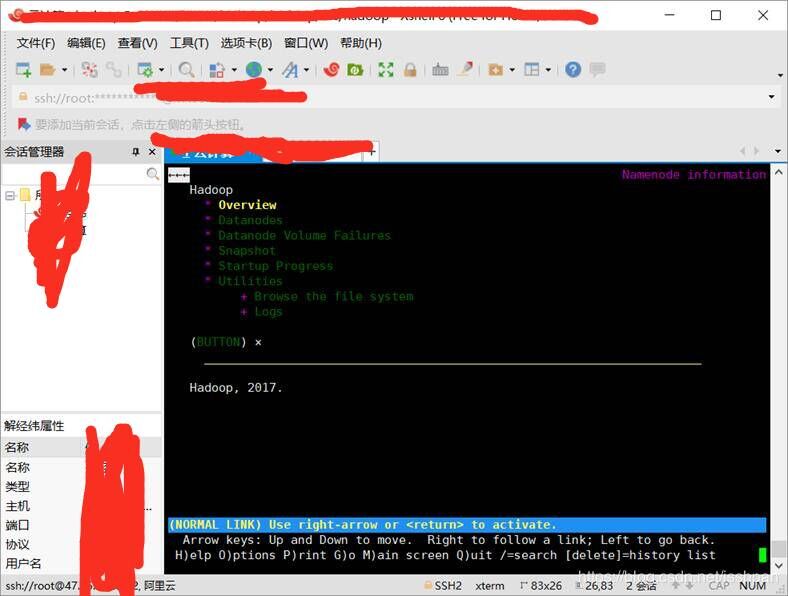Click the highlighter pen icon
This screenshot has height=596, width=788.
pos(465,69)
